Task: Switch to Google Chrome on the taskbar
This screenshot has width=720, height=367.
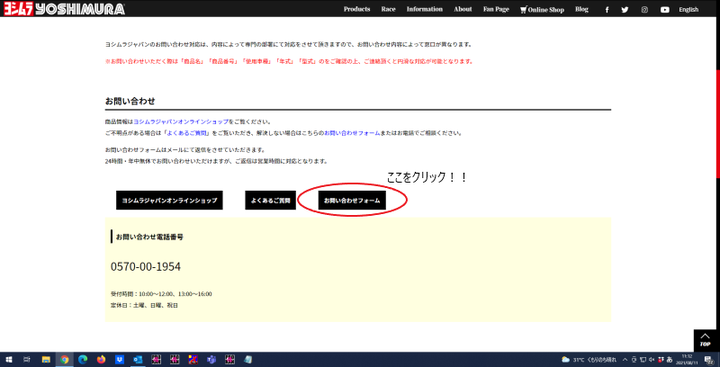Action: [64, 359]
